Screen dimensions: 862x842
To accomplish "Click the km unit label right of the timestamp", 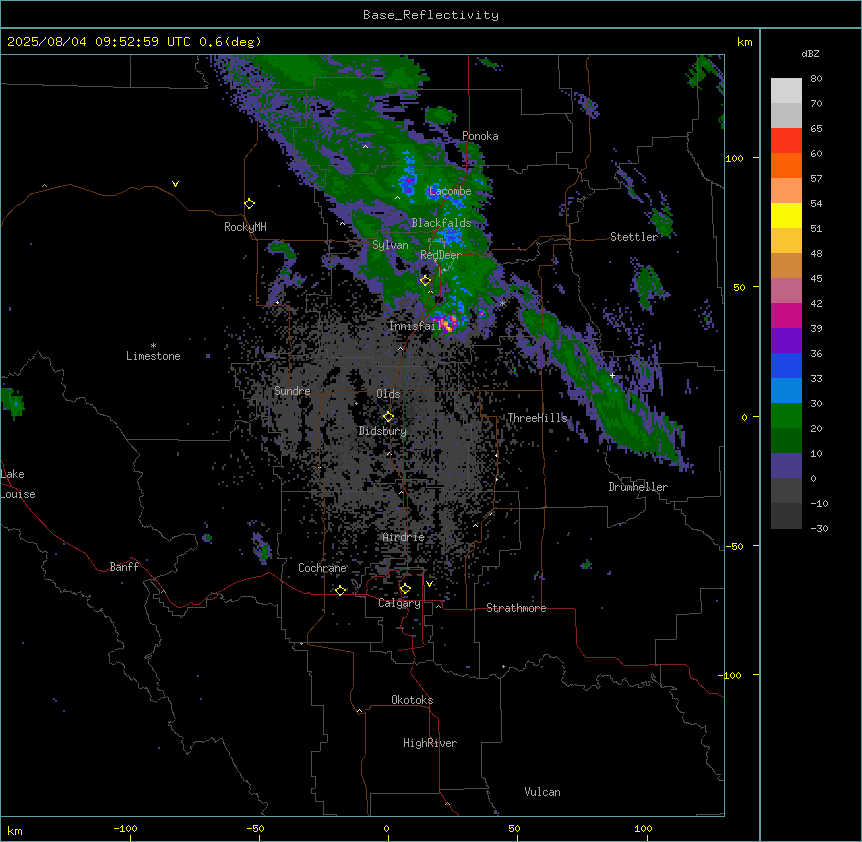I will 744,42.
